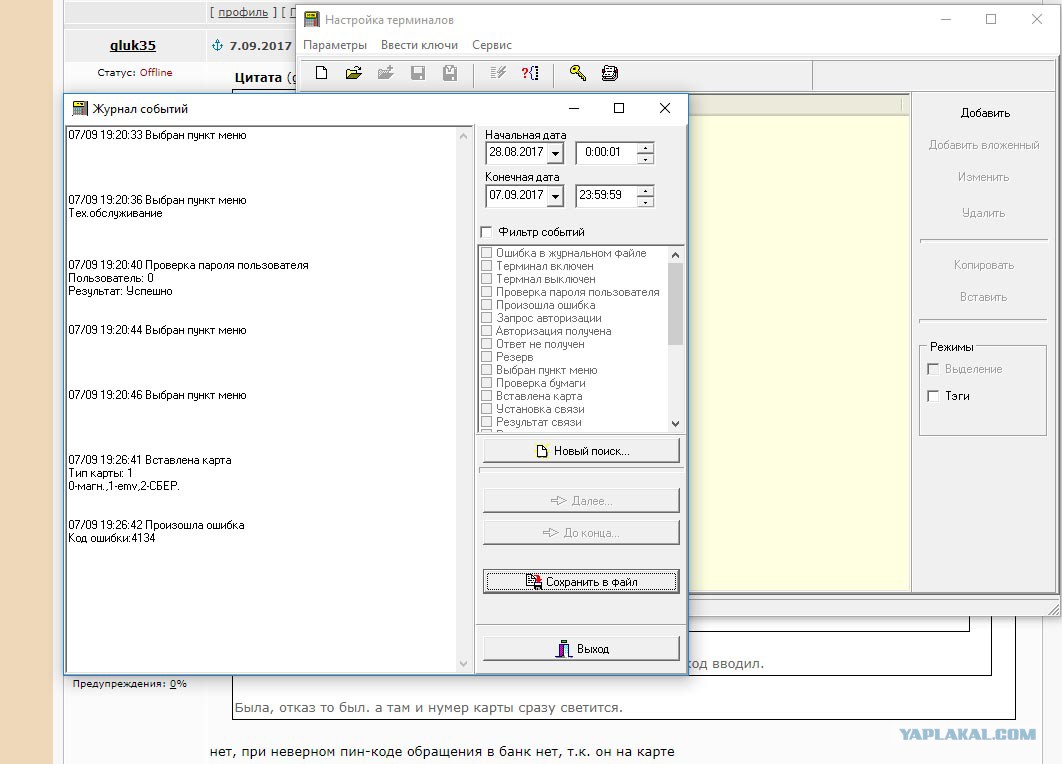Screen dimensions: 1062x764
Task: Select the log line Тех.обслуживание
Action: 115,213
